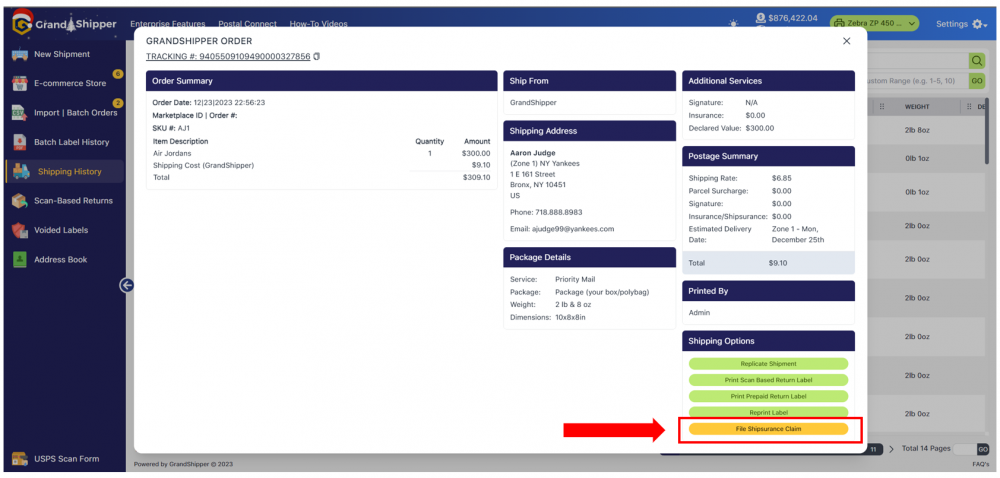The image size is (1000, 478).
Task: Click the account balance $876,422.04
Action: [x=793, y=18]
